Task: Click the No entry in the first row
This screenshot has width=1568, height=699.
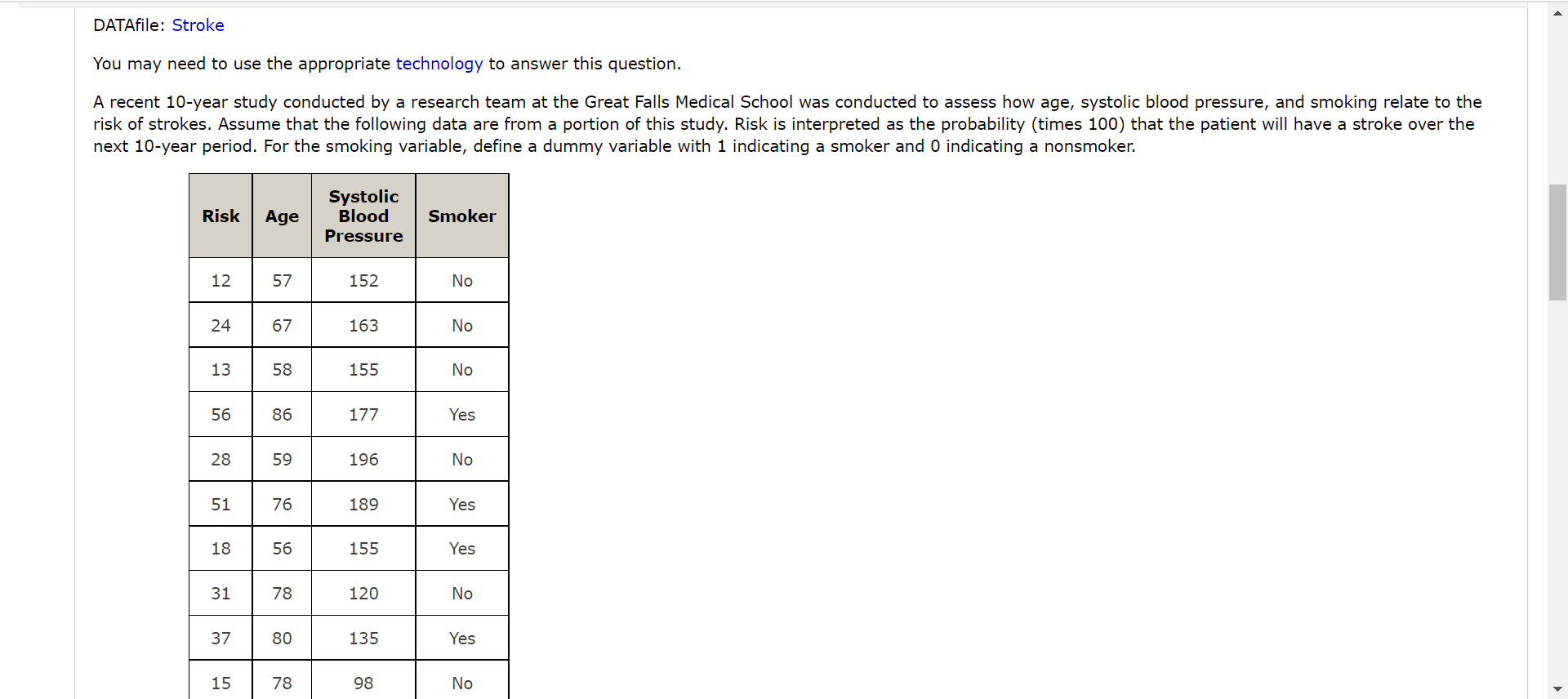Action: 461,280
